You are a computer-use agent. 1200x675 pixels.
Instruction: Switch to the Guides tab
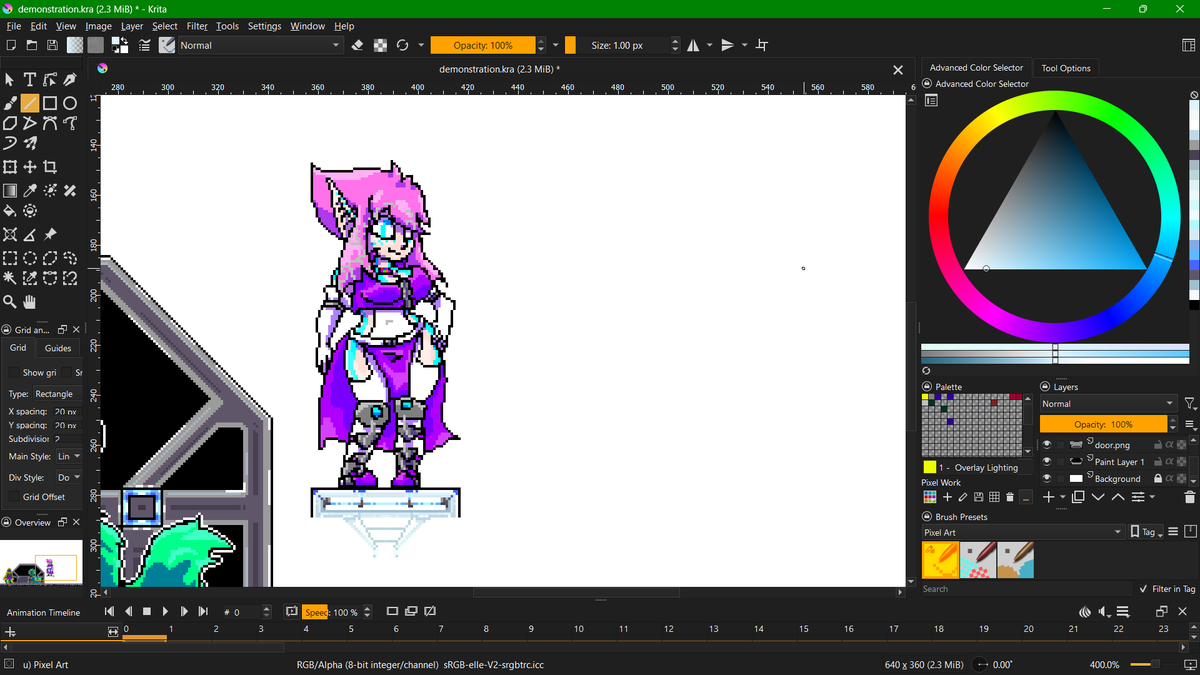pos(58,348)
